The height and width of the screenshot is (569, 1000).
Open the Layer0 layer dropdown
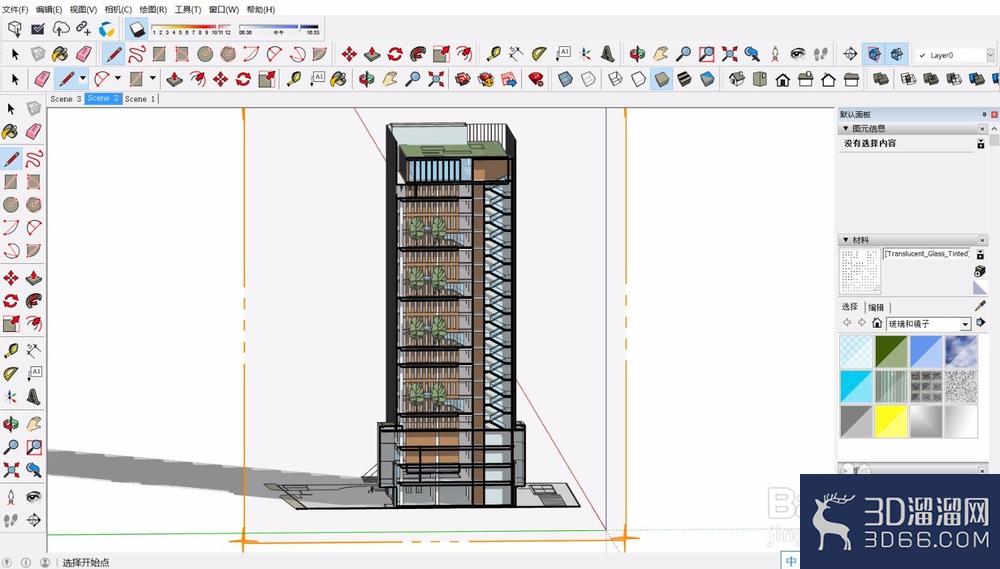click(990, 55)
